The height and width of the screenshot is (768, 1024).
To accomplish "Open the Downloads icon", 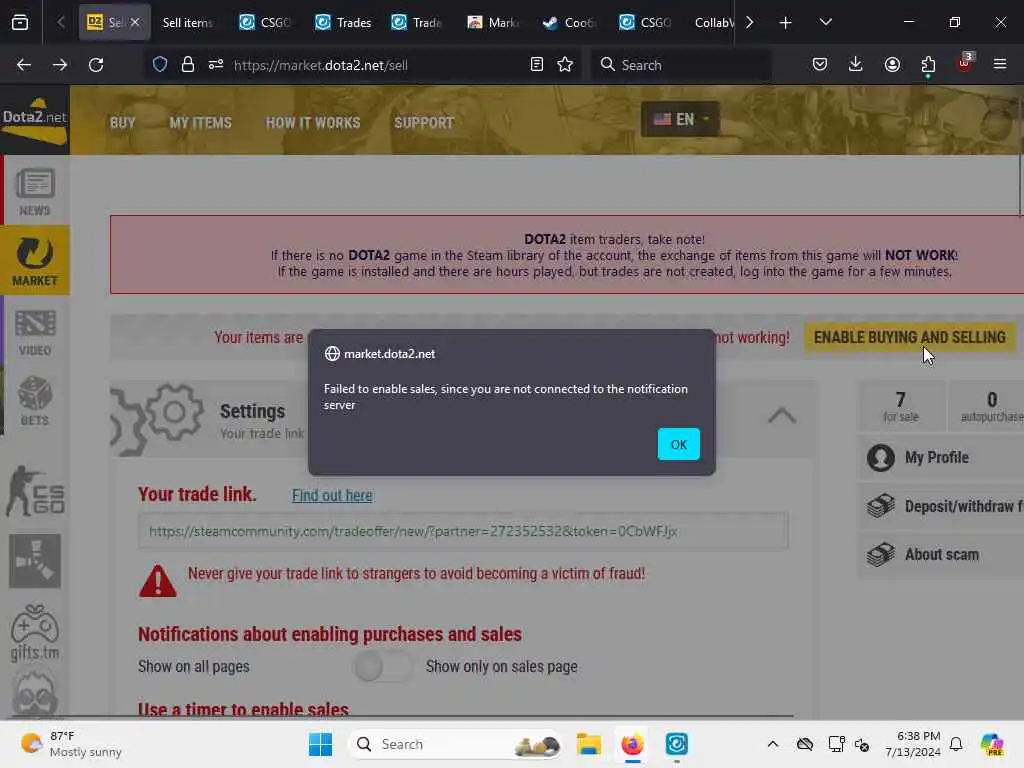I will coord(856,65).
